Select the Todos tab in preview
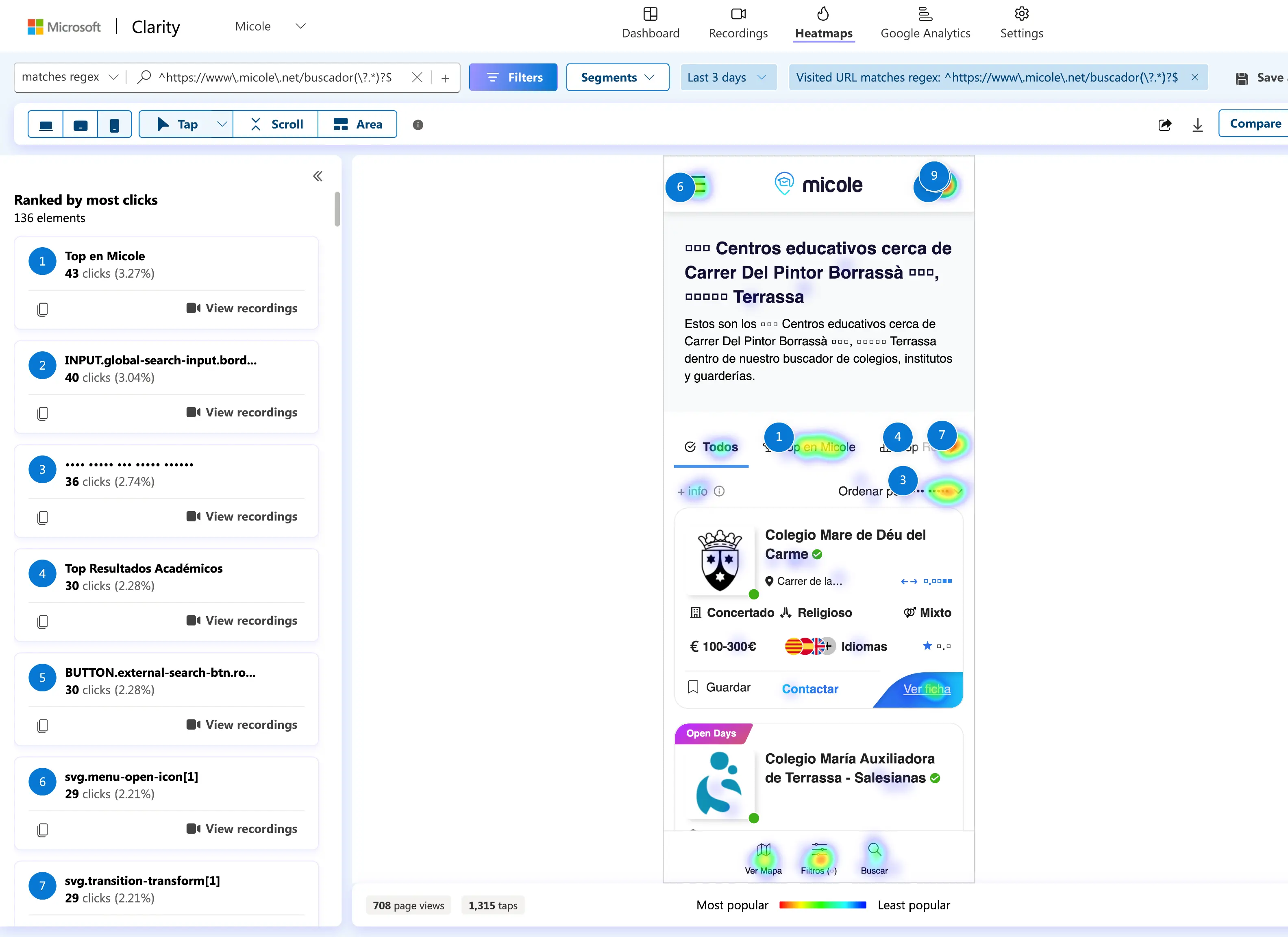The height and width of the screenshot is (937, 1288). coord(711,447)
